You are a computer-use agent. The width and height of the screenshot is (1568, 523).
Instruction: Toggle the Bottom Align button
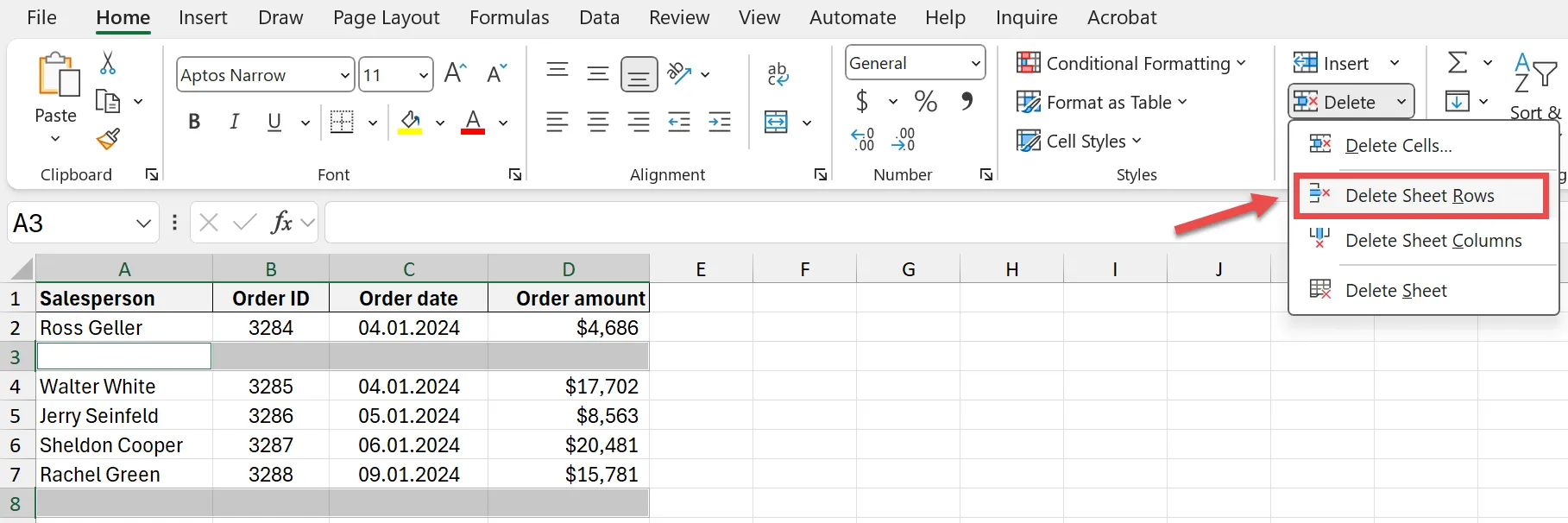639,75
